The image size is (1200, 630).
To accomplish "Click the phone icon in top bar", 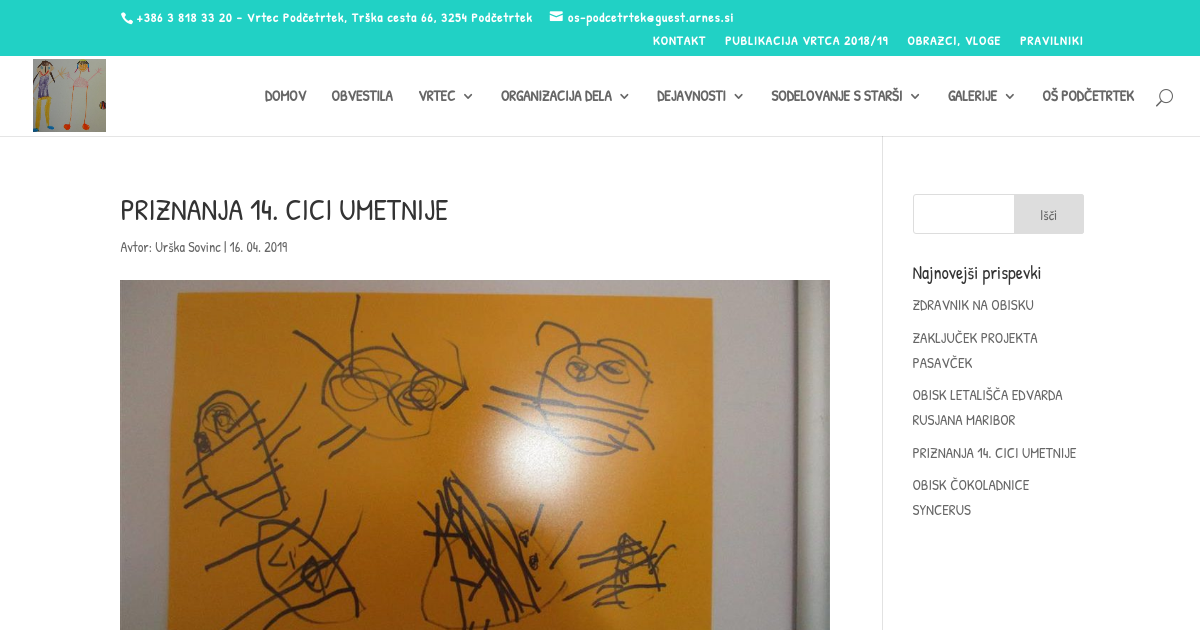I will (x=127, y=18).
